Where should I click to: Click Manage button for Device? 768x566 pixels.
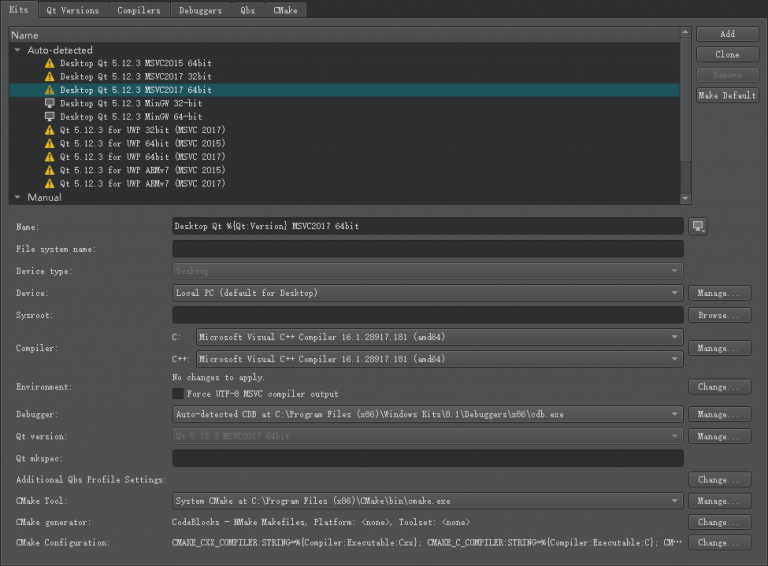720,293
